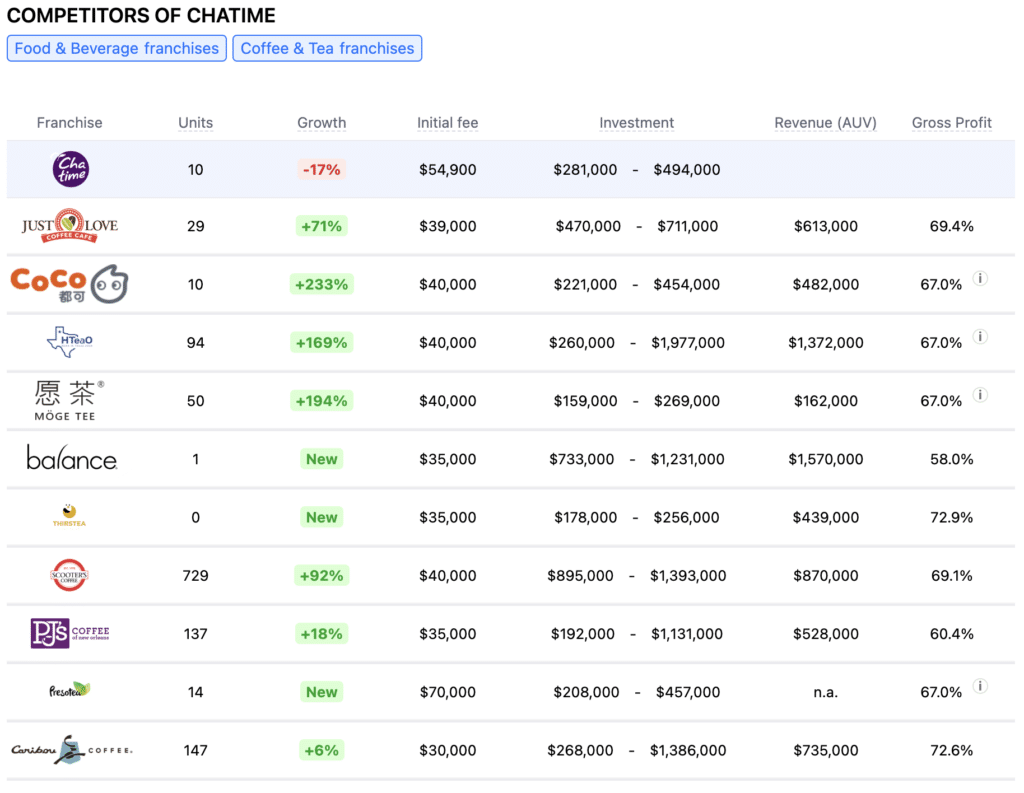Viewport: 1024px width, 793px height.
Task: Click info icon beside Möge Tee gross profit
Action: (x=980, y=395)
